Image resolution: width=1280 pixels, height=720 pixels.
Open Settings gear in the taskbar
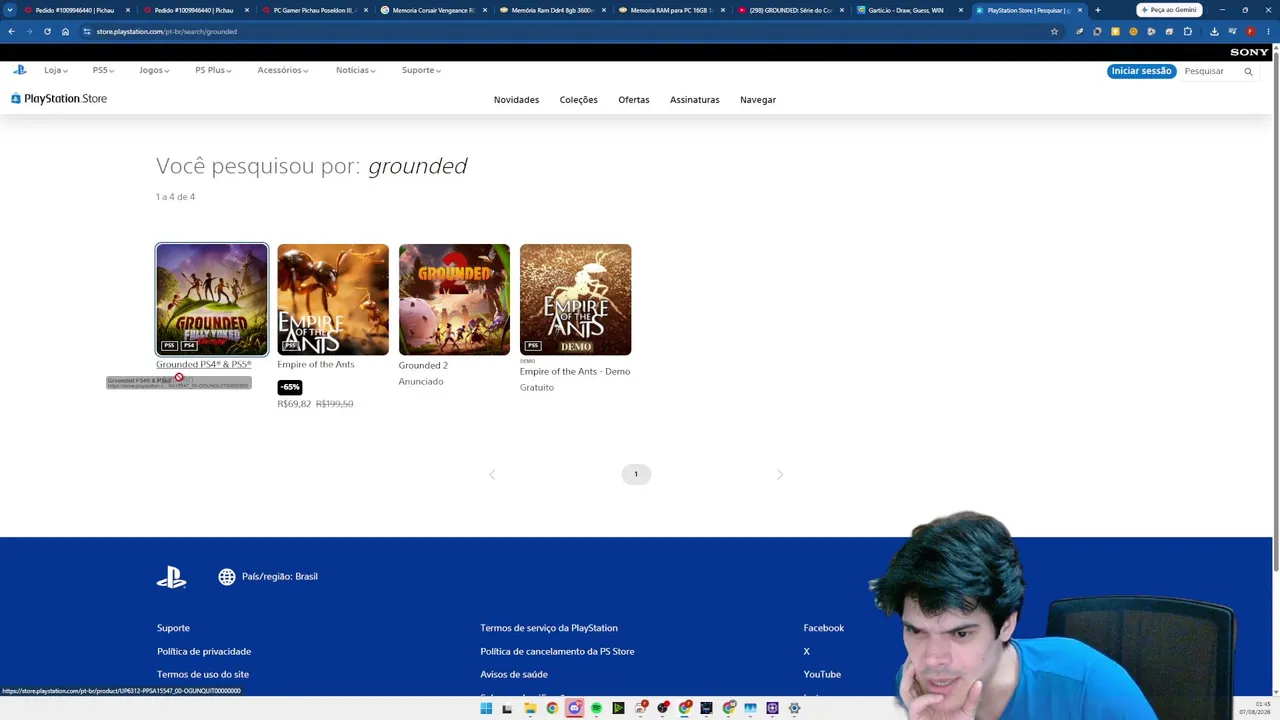[x=794, y=709]
